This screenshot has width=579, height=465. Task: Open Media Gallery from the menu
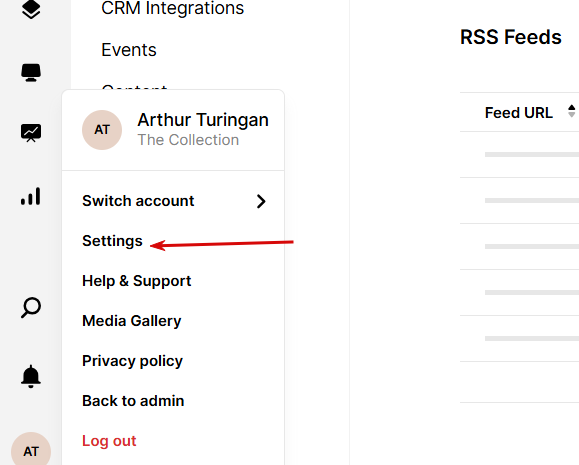(131, 321)
